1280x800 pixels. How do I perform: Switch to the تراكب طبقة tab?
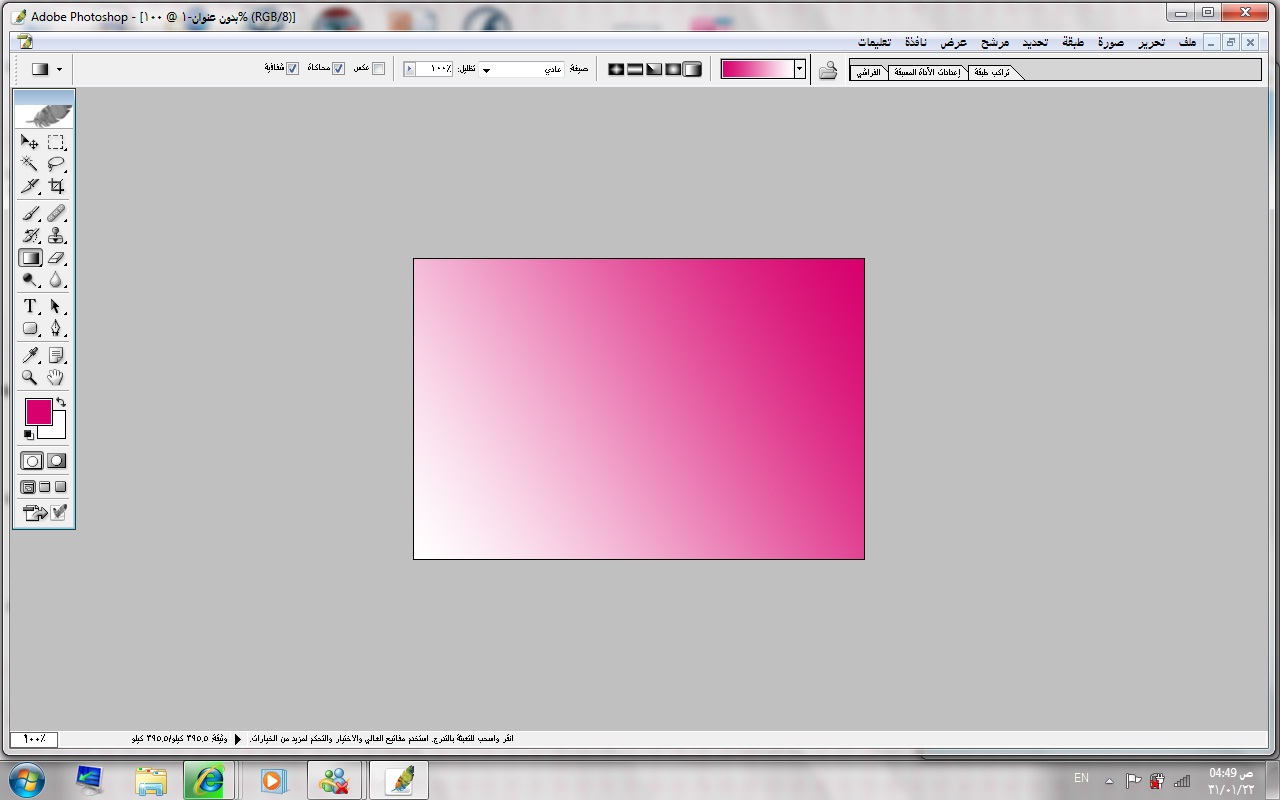click(992, 72)
